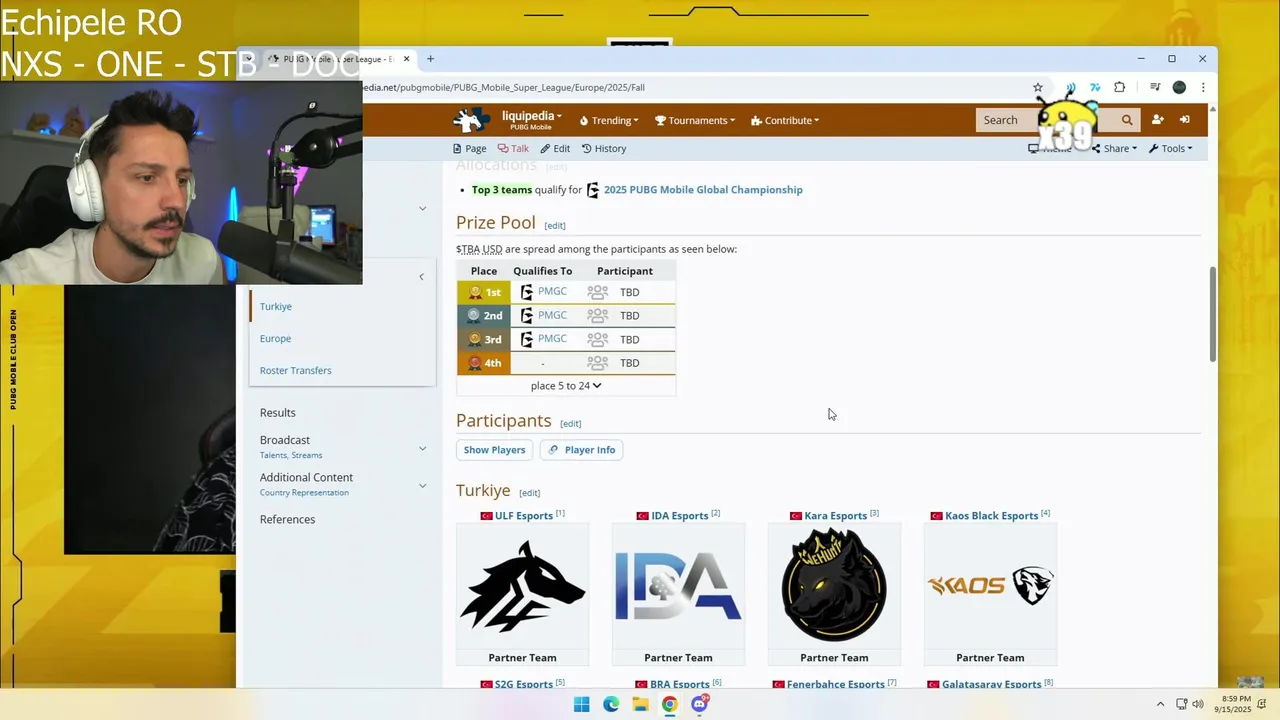Open the Tournaments dropdown menu
Image resolution: width=1280 pixels, height=720 pixels.
coord(695,120)
